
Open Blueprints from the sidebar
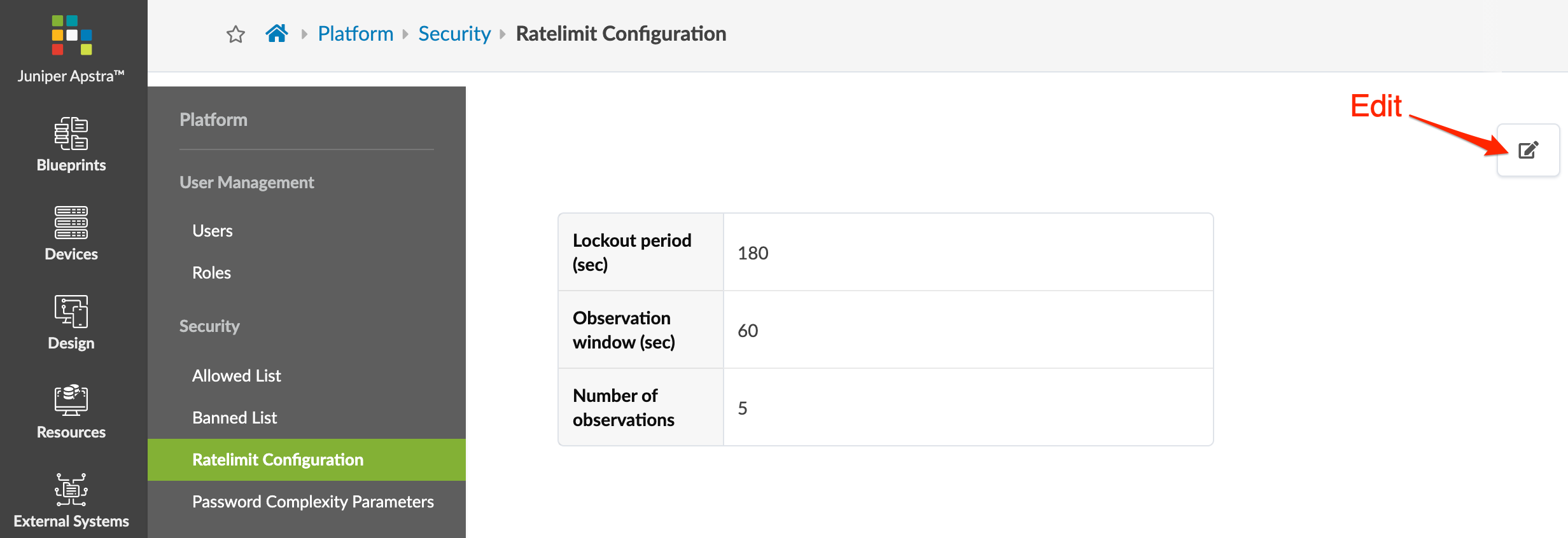tap(71, 145)
